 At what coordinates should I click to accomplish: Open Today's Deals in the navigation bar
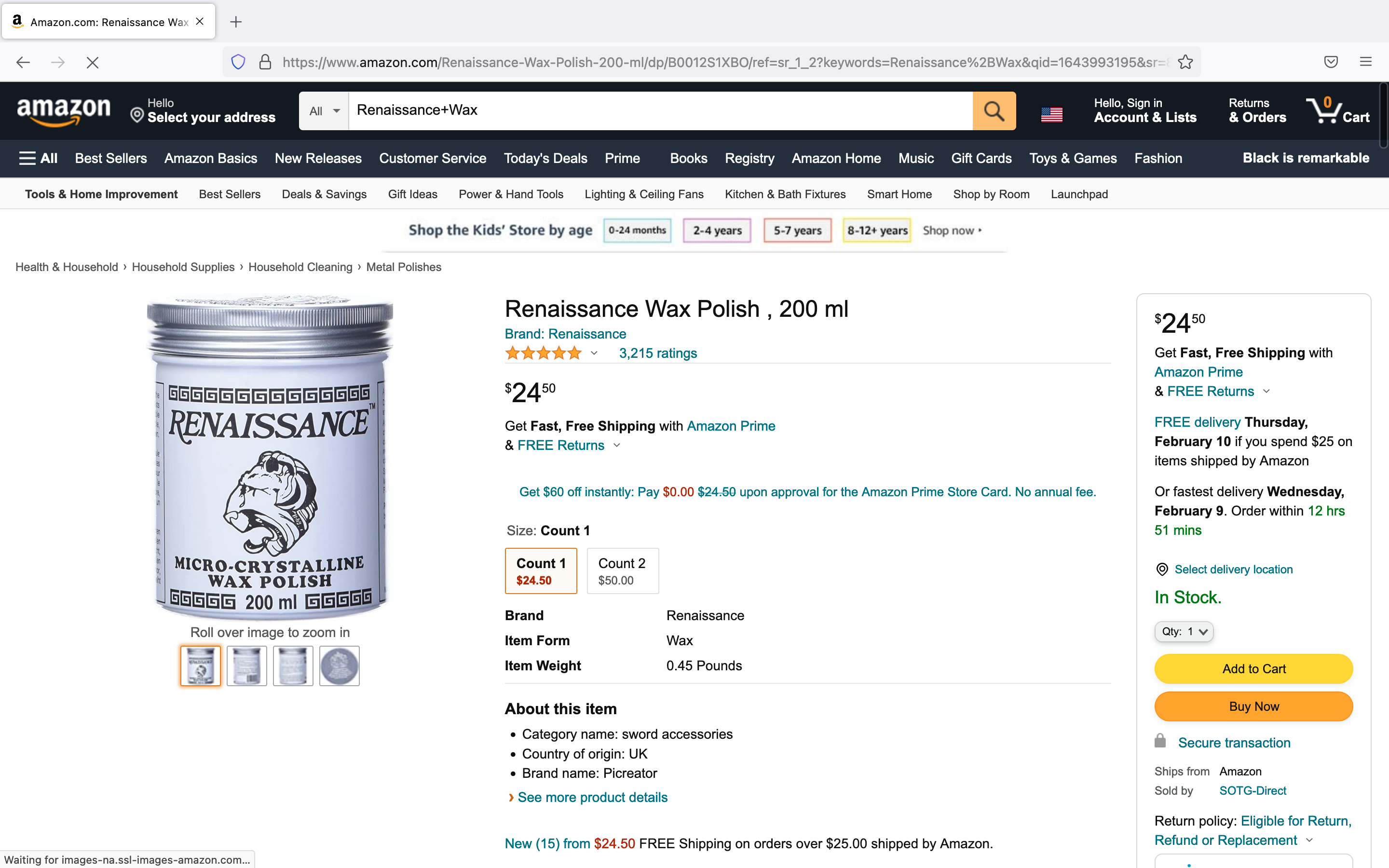click(x=545, y=159)
